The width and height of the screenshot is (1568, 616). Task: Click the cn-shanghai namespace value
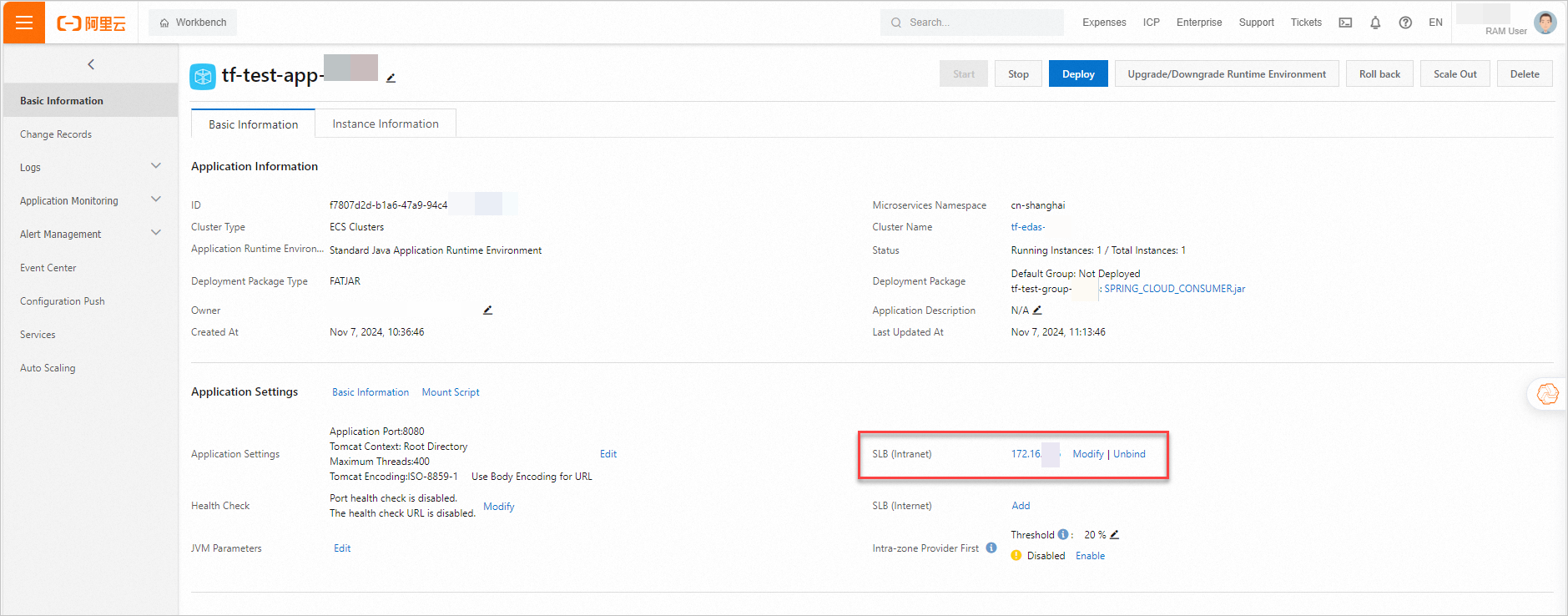coord(1038,205)
